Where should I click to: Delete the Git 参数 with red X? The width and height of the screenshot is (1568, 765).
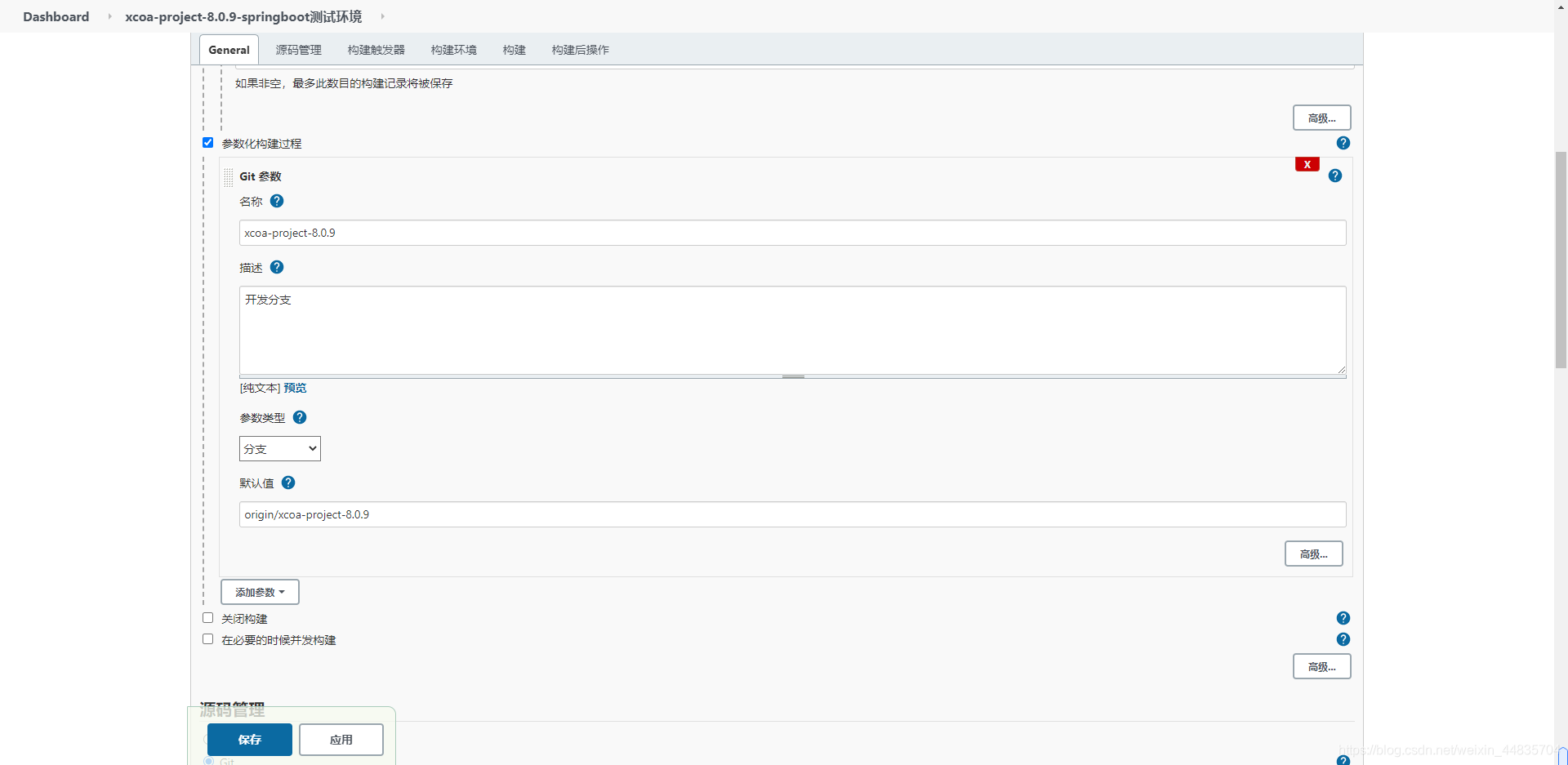coord(1307,164)
